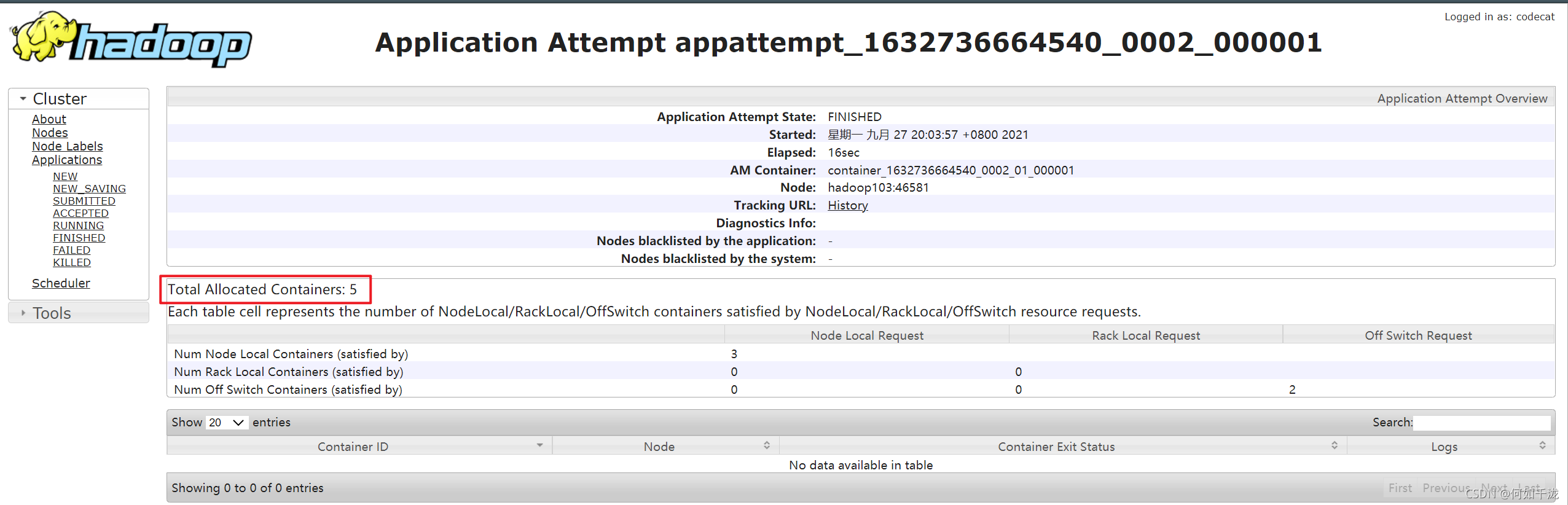1568x505 pixels.
Task: Click the Off Switch Request column header
Action: (1418, 335)
